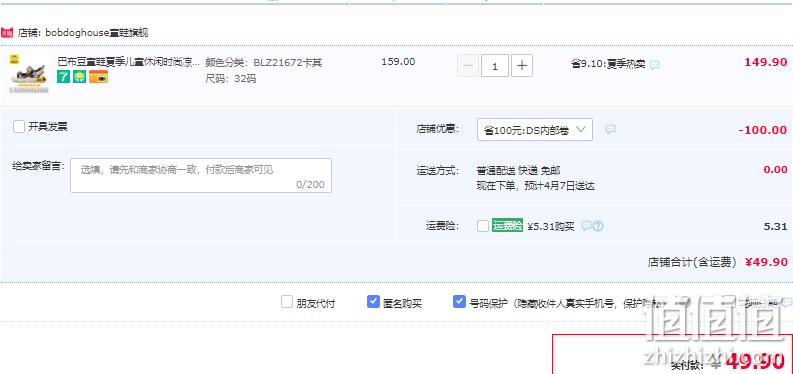Decrease quantity with the minus button

(x=468, y=66)
